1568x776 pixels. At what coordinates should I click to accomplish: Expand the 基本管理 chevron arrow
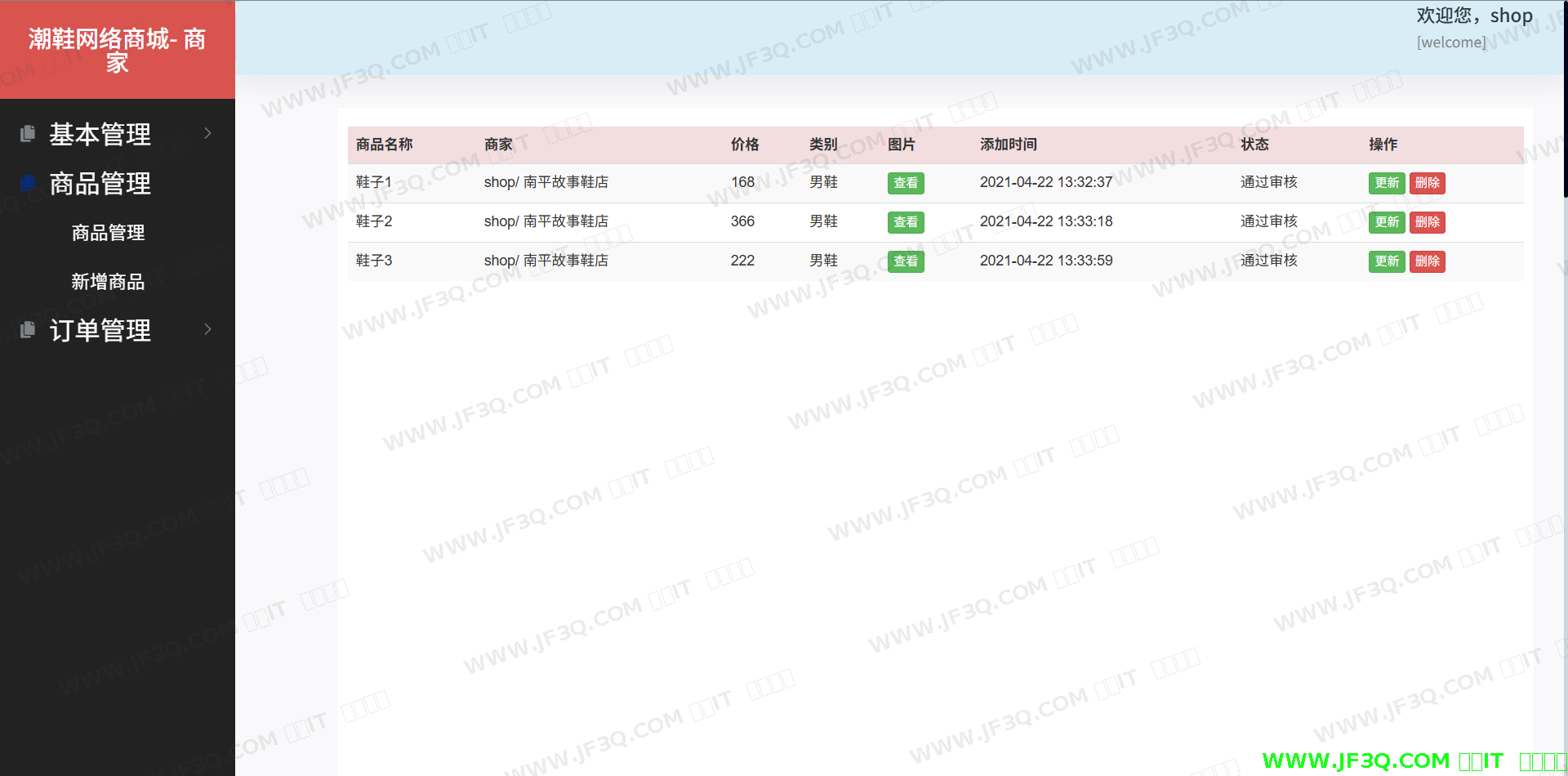(x=207, y=133)
